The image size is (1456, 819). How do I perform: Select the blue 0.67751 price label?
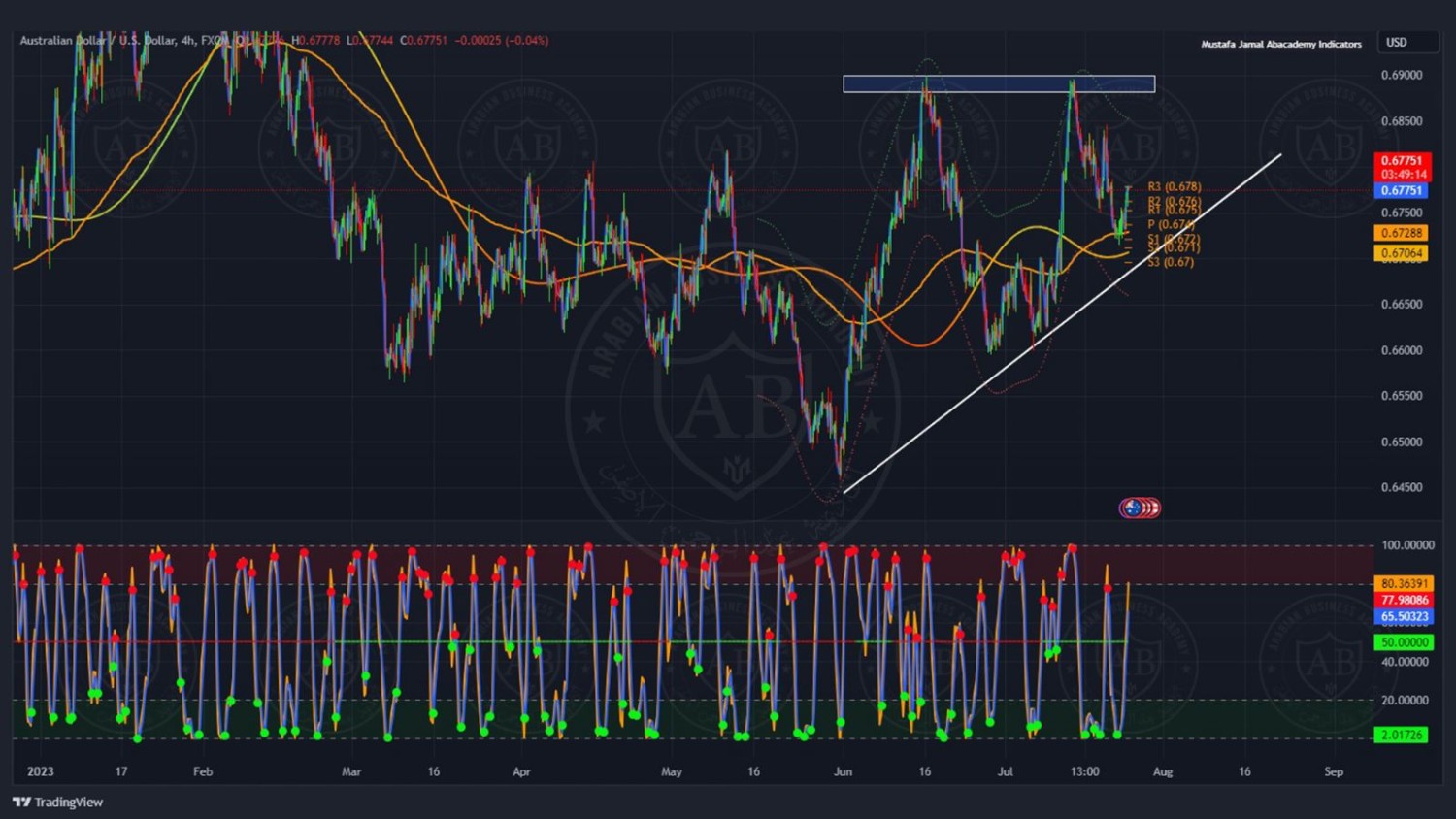tap(1403, 190)
